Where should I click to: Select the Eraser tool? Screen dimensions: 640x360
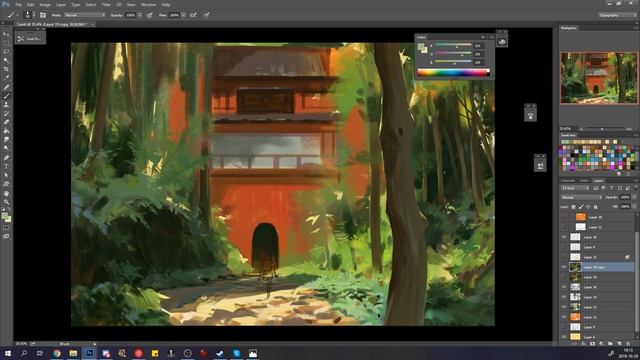point(6,122)
